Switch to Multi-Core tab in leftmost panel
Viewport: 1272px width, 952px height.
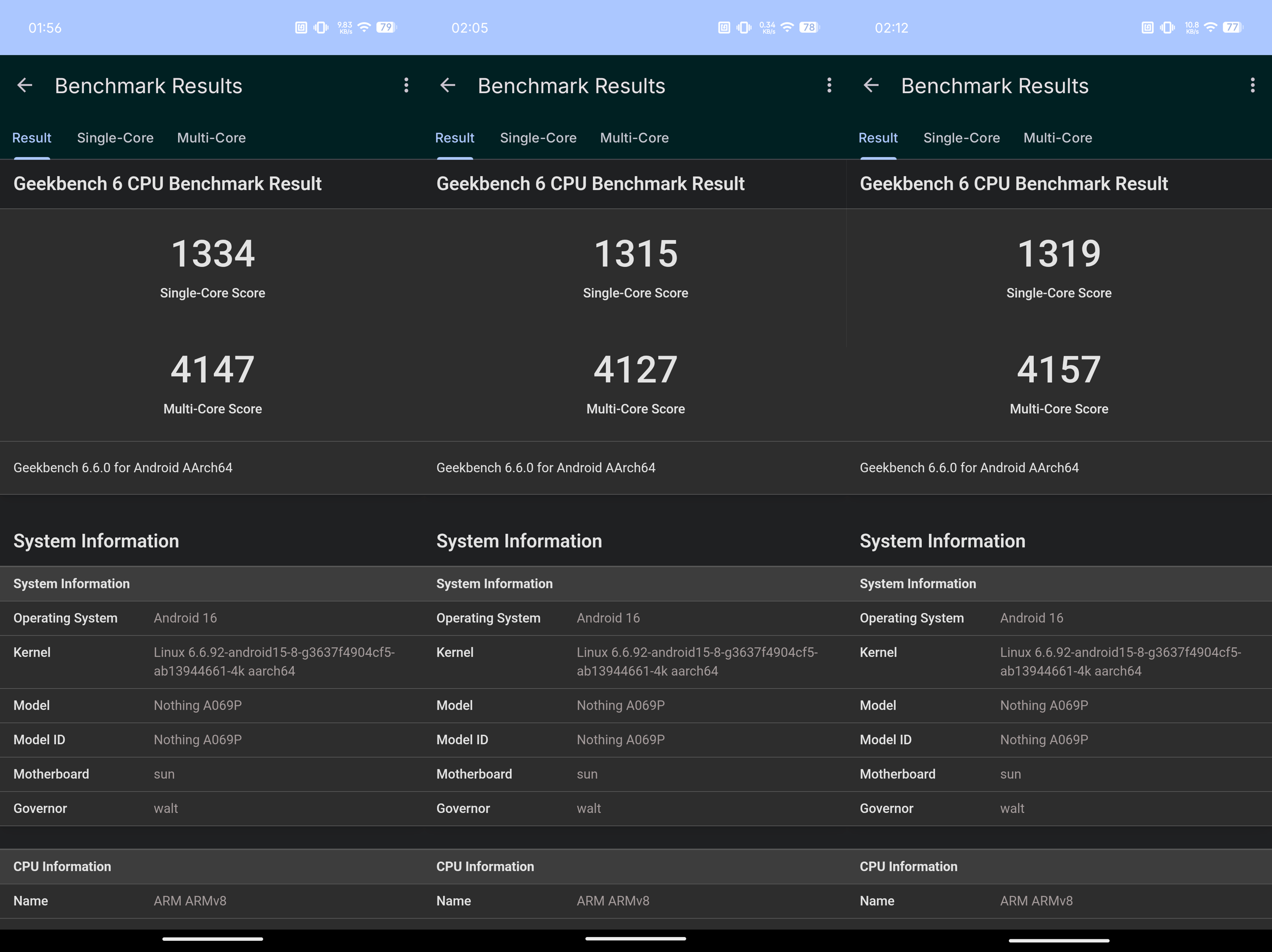click(x=211, y=138)
